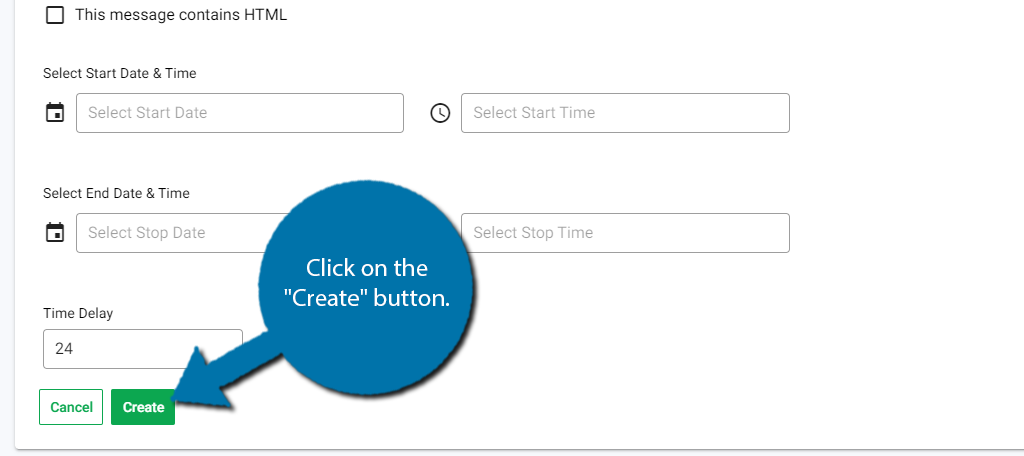The image size is (1024, 456).
Task: Select the Time Delay field showing 24
Action: [x=142, y=349]
